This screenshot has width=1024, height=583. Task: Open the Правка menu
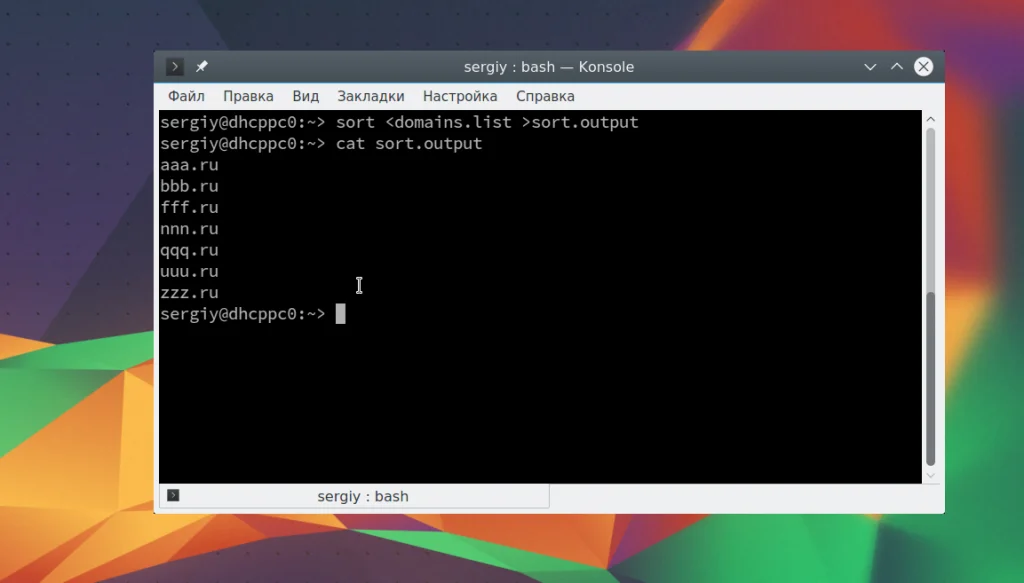pos(248,96)
